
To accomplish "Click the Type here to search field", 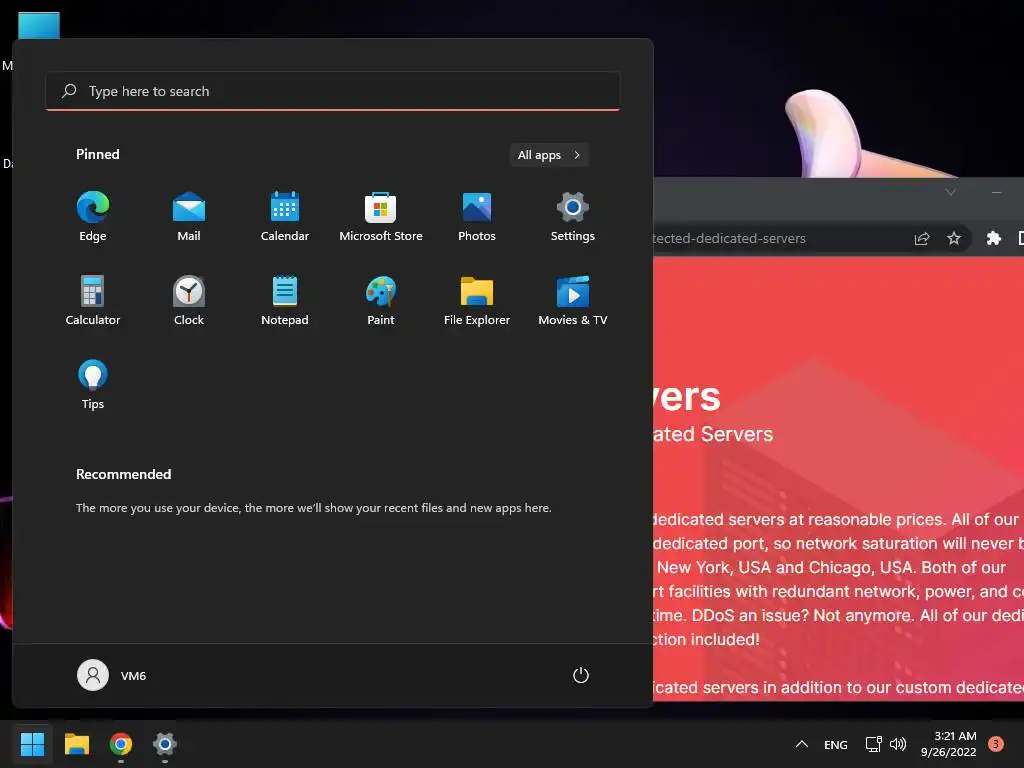I will [x=333, y=91].
